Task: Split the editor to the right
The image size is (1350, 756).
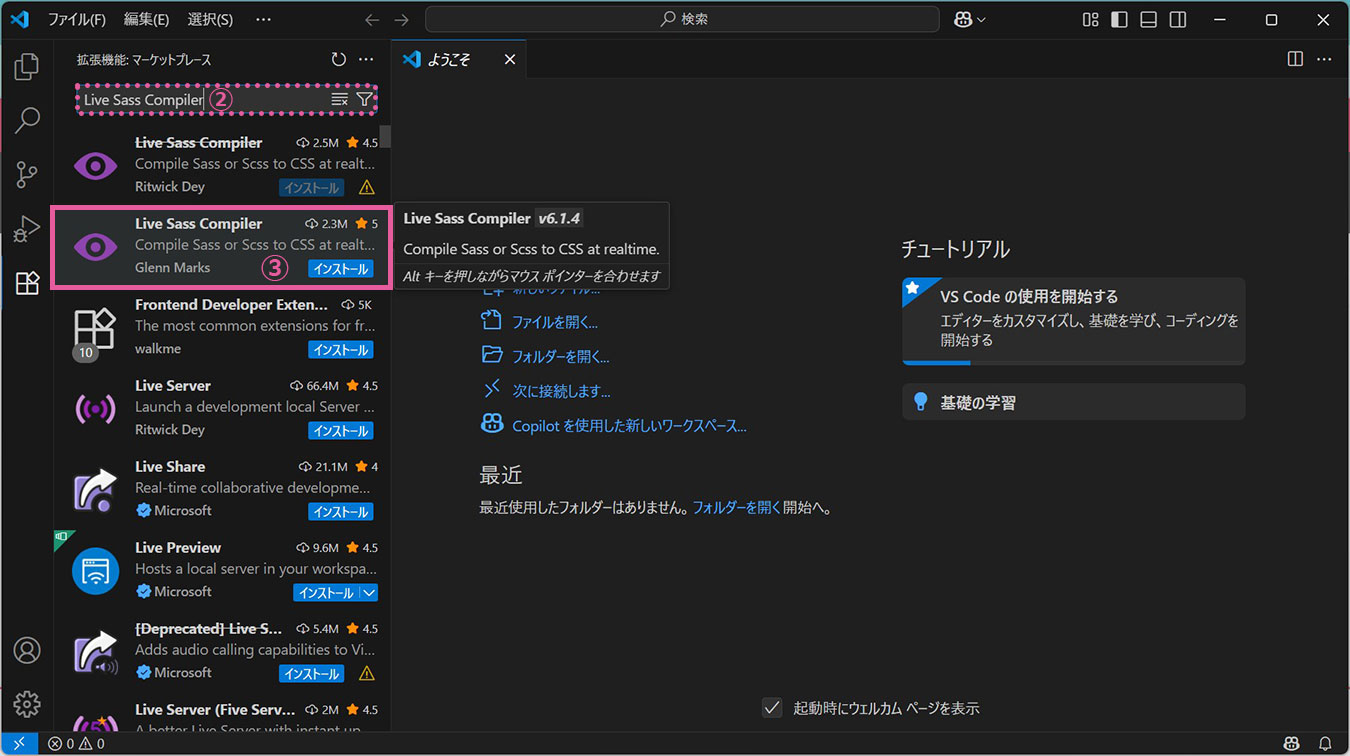Action: pos(1295,60)
